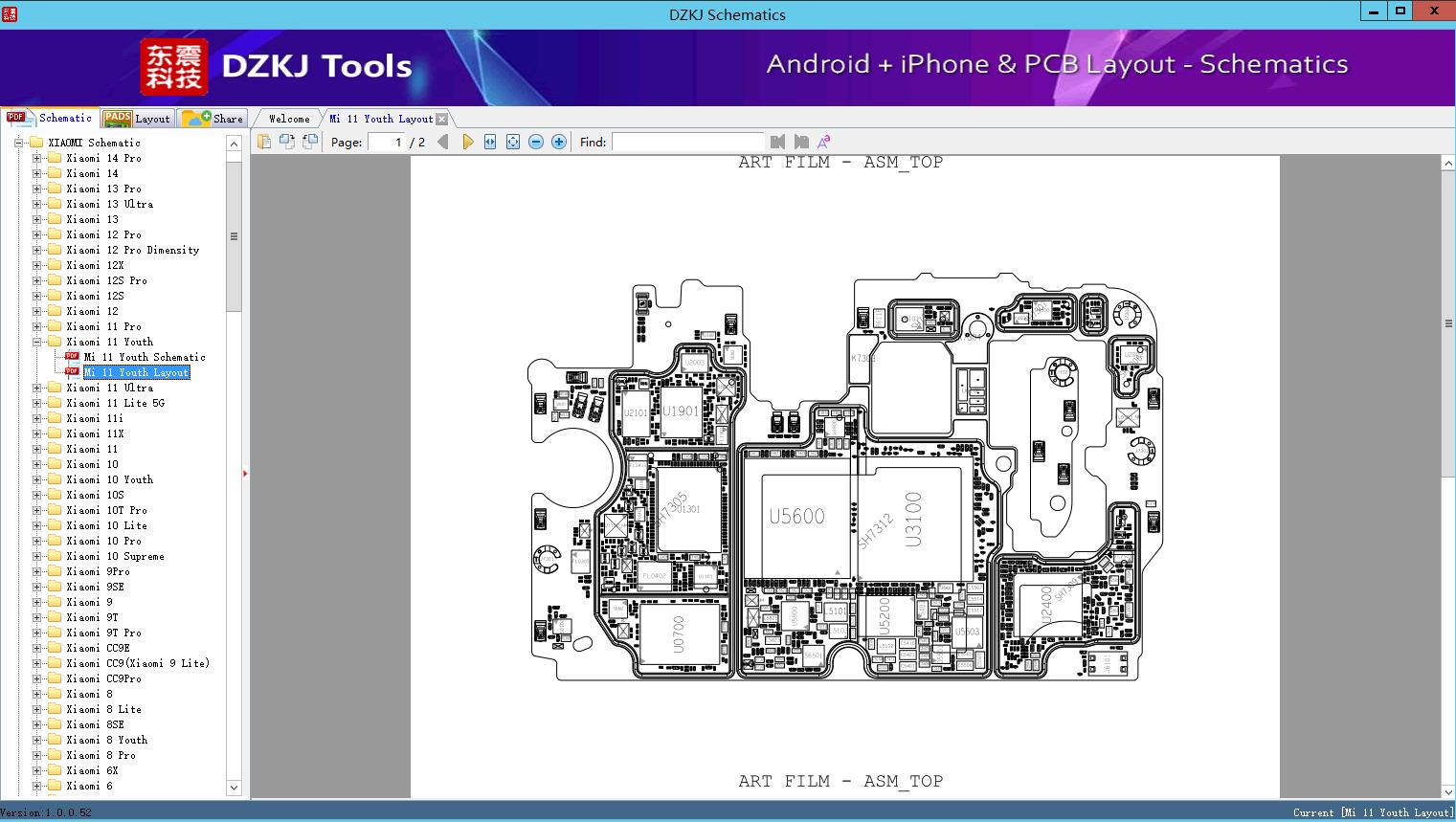Select the Xiaomi 6X folder
The width and height of the screenshot is (1456, 822).
(93, 770)
